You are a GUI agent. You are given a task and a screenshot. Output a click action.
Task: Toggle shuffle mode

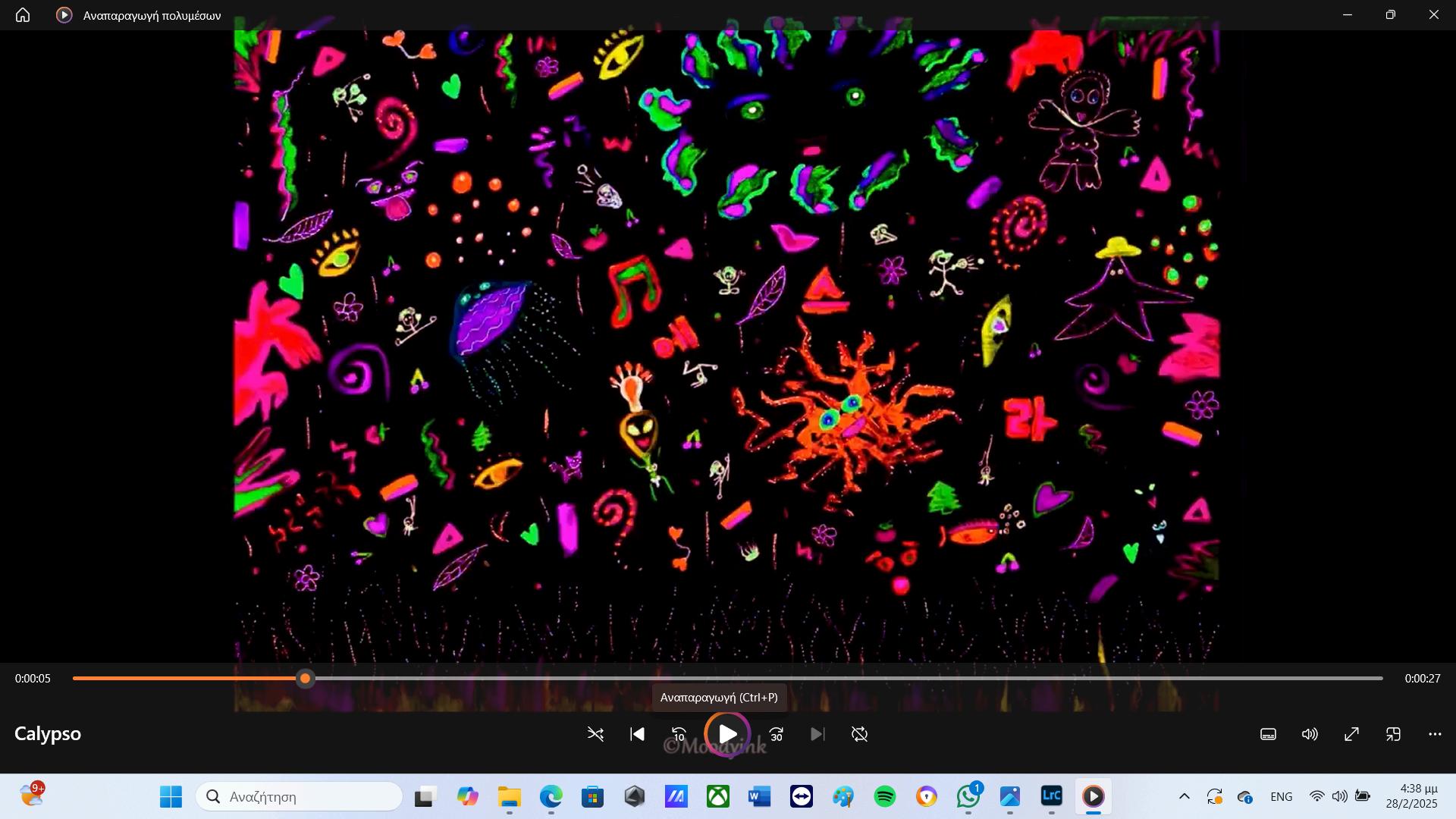point(595,734)
